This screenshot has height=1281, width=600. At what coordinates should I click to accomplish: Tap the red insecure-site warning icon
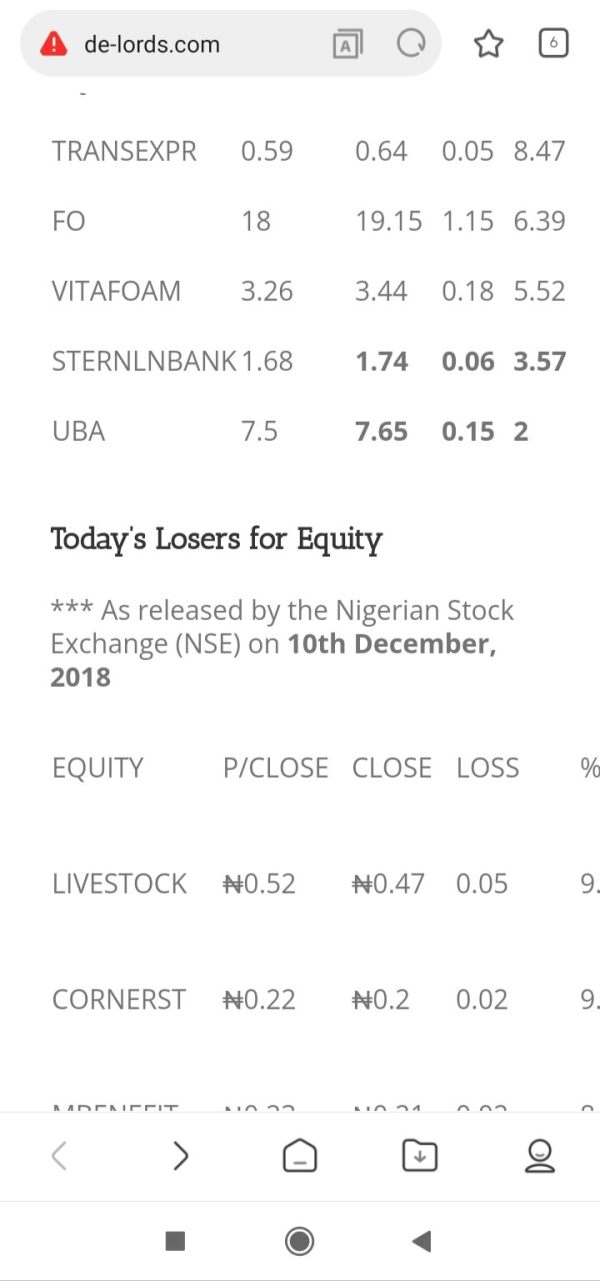53,44
